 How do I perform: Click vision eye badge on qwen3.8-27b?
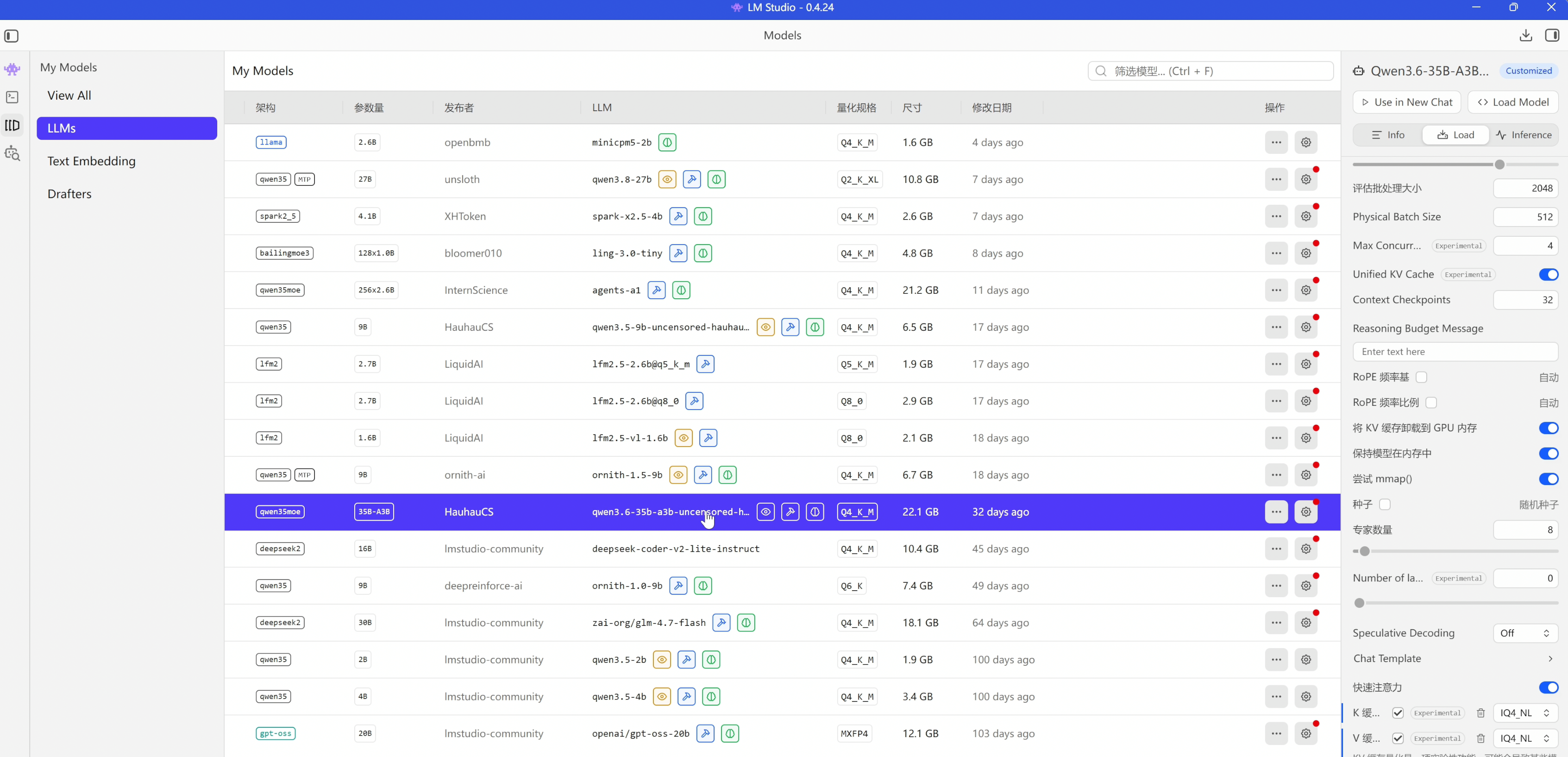(x=667, y=179)
